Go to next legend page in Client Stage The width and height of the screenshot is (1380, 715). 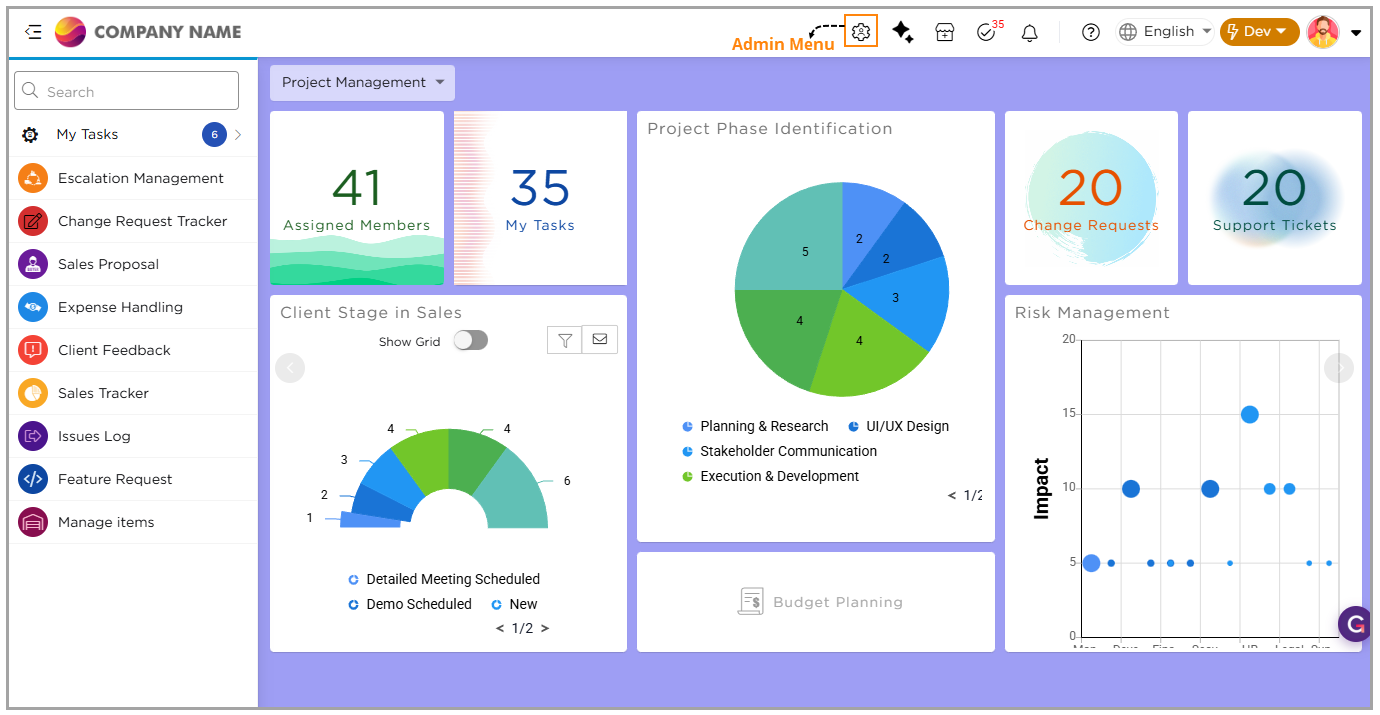(545, 629)
